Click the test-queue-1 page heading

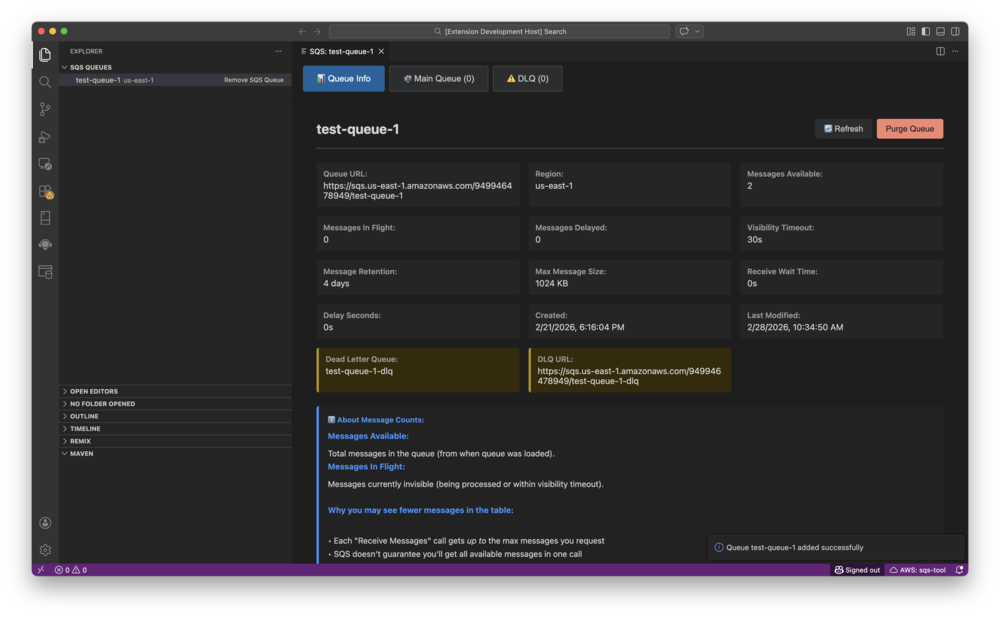click(x=358, y=129)
